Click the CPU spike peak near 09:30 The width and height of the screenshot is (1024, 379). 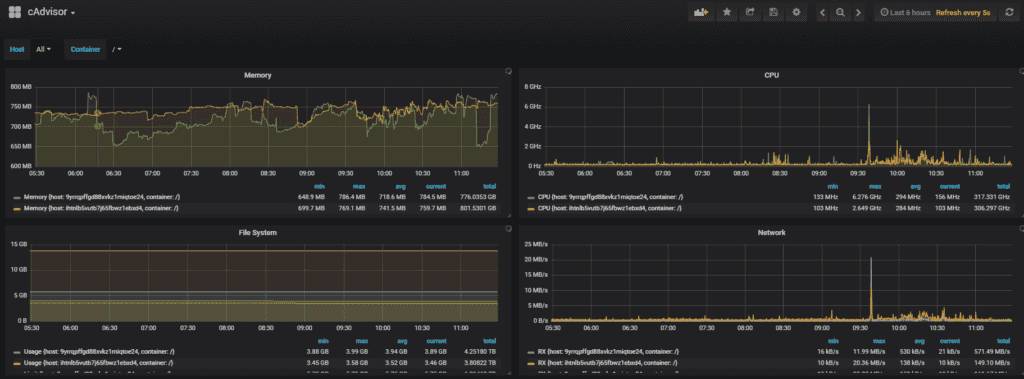(869, 105)
